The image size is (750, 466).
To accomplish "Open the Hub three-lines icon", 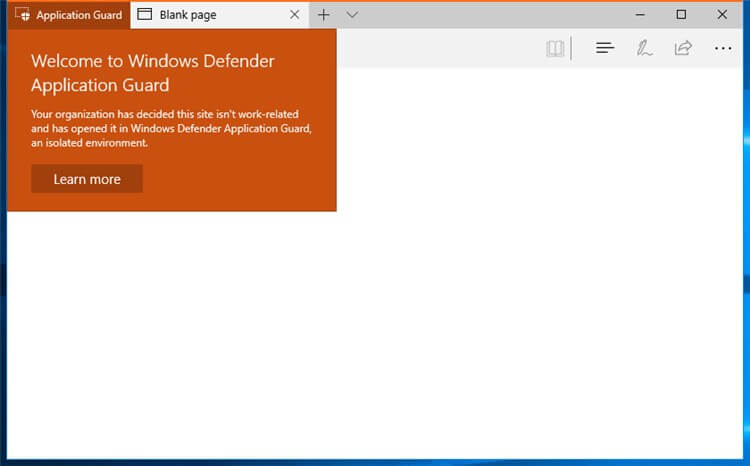I will coord(605,48).
